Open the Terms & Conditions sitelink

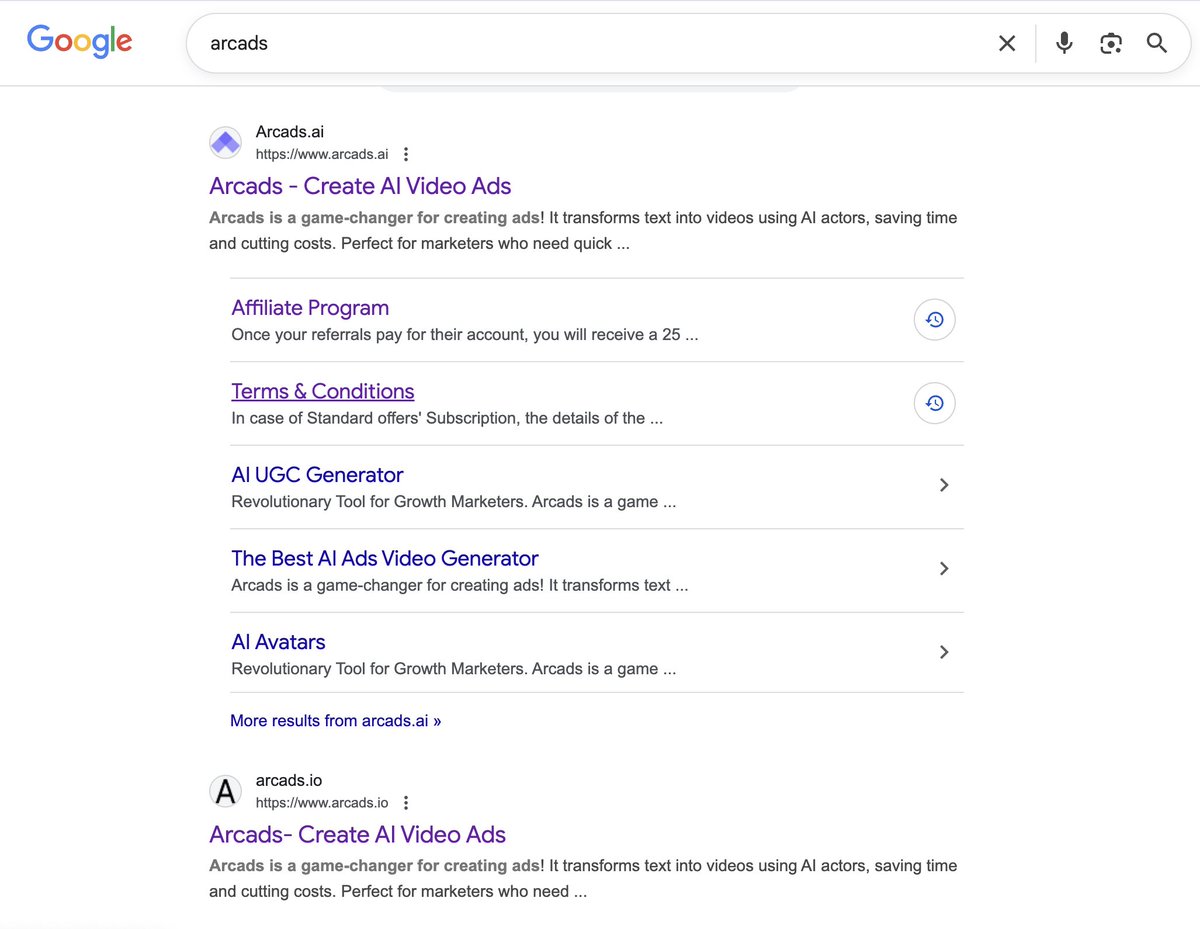coord(323,391)
